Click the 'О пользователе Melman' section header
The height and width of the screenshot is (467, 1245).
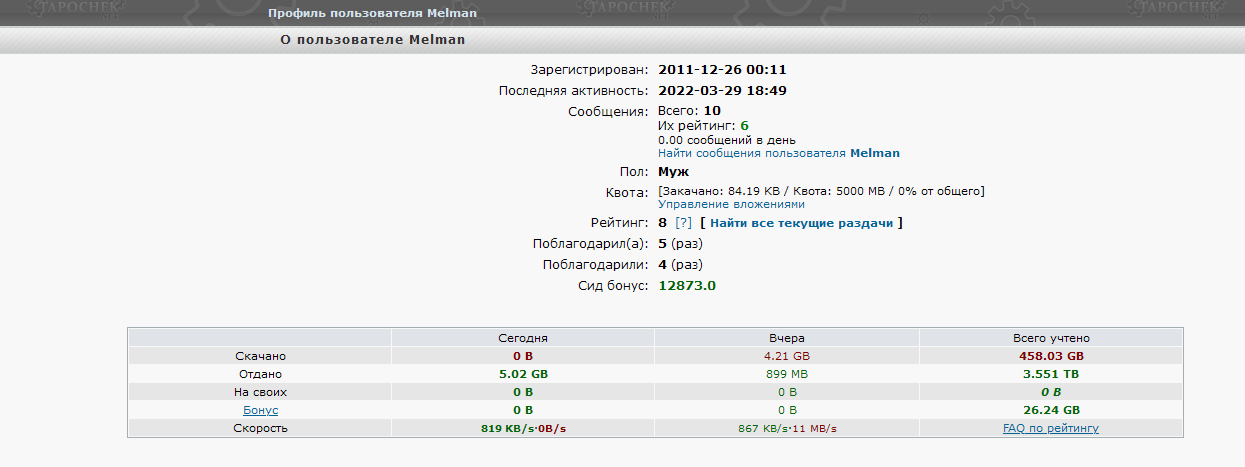click(373, 40)
